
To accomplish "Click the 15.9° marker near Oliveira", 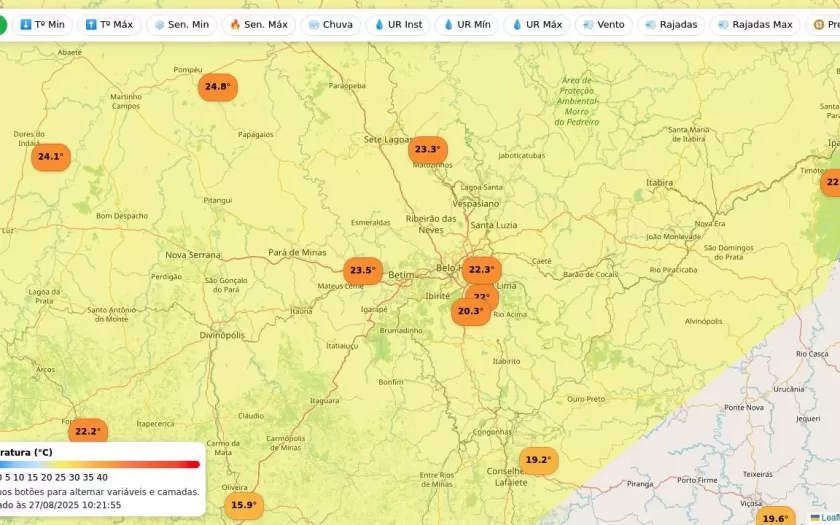I will point(243,505).
